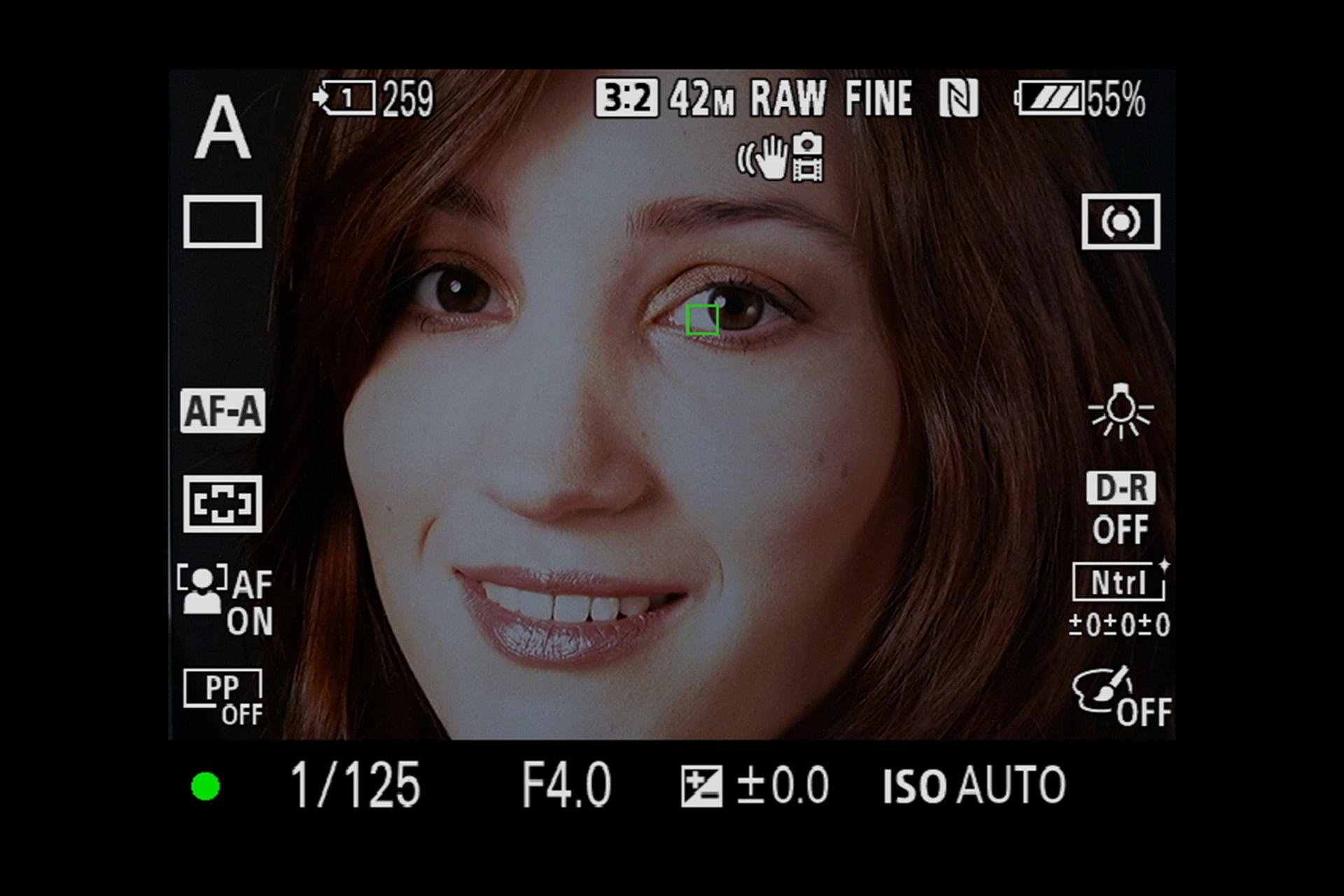Tap the green focus confirmation dot
Viewport: 1344px width, 896px height.
tap(206, 786)
